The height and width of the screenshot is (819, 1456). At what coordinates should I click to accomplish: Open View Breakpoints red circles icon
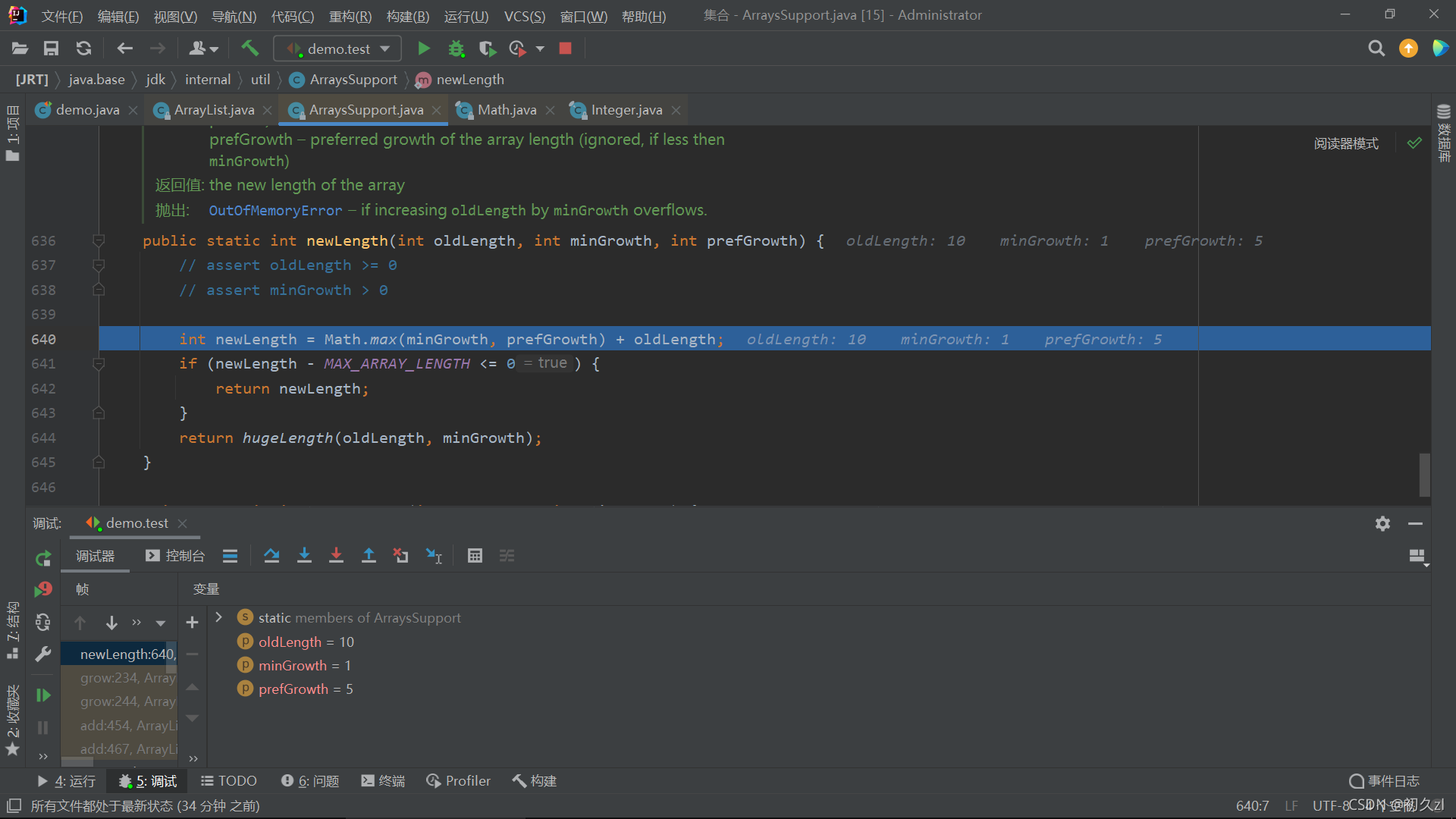pyautogui.click(x=43, y=589)
